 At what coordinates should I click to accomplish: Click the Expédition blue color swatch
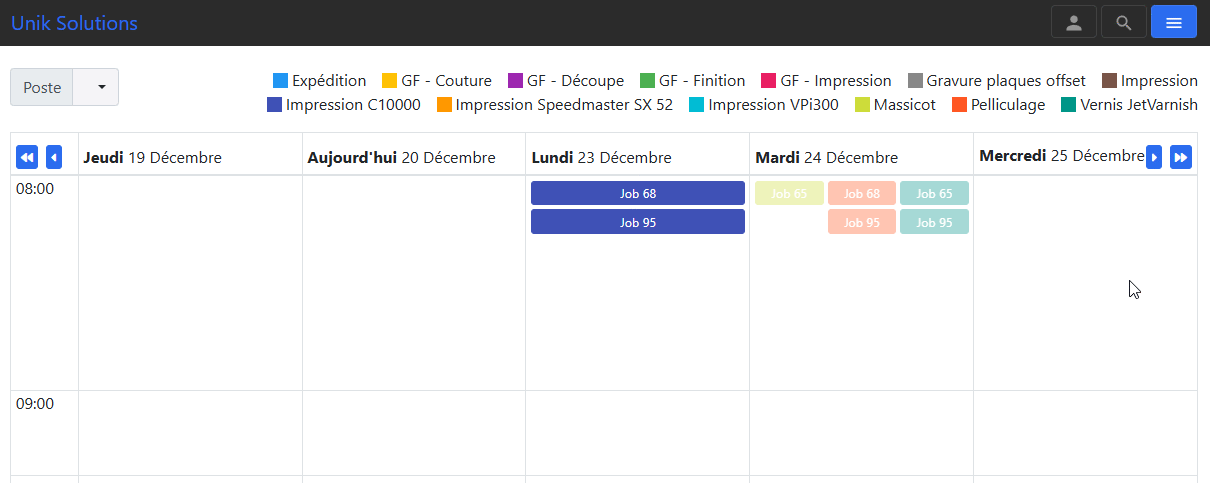[280, 81]
